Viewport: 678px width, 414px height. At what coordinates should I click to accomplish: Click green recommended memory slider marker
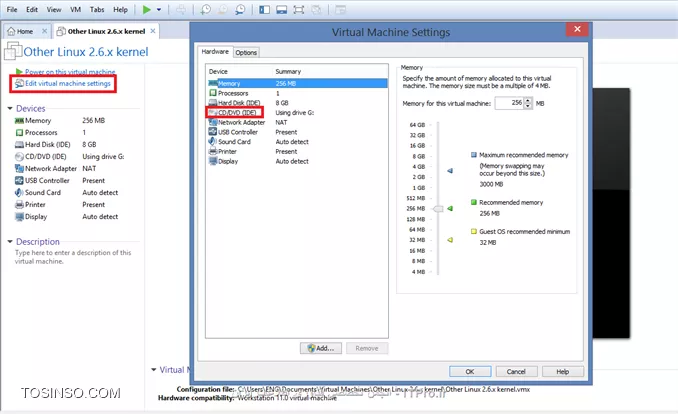450,209
